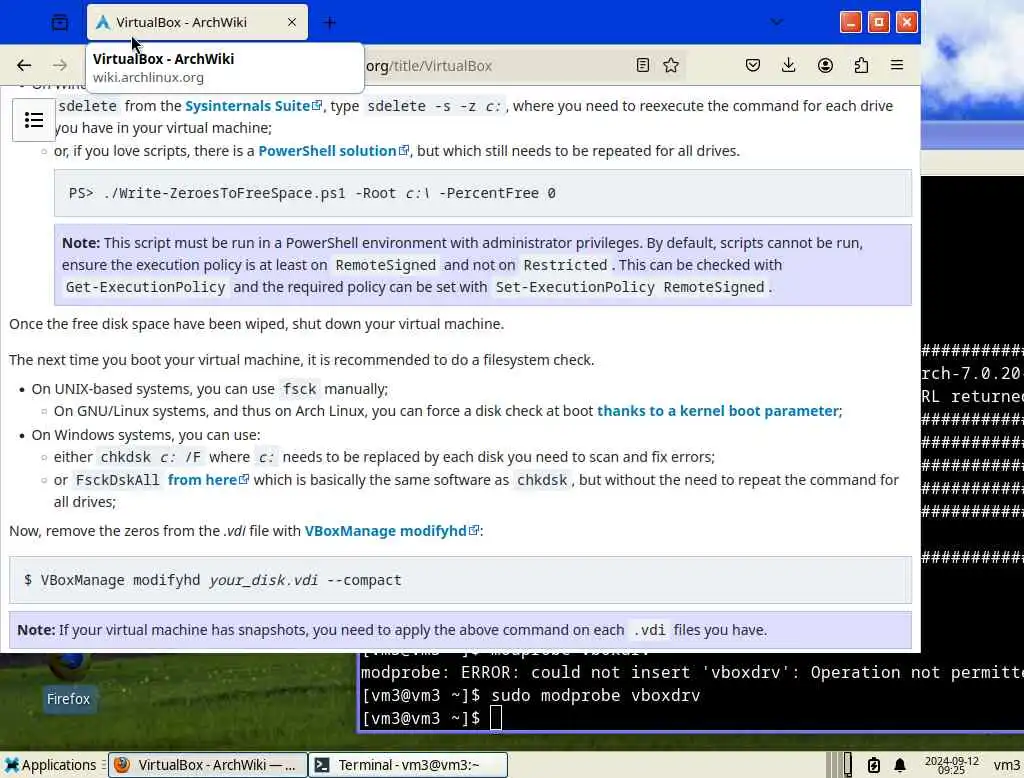
Task: Click the 'sdelete -s -z c:' code text
Action: [434, 106]
